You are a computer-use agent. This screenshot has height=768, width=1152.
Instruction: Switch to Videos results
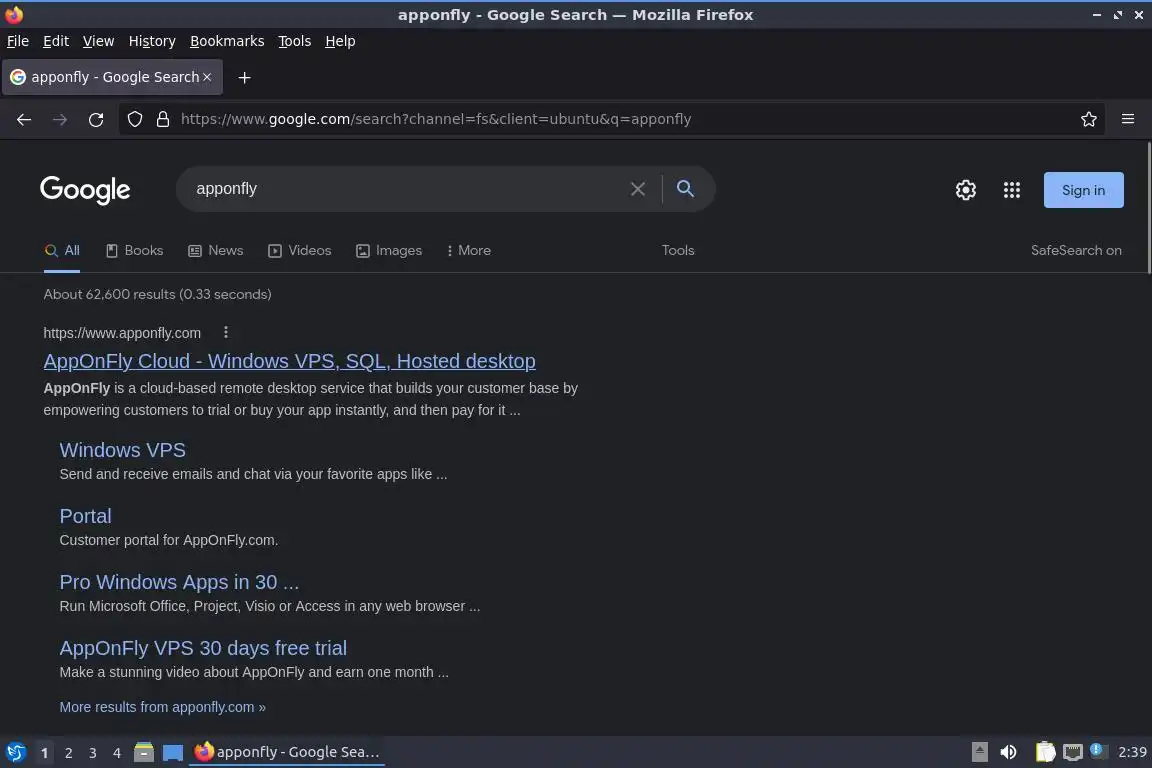point(300,251)
